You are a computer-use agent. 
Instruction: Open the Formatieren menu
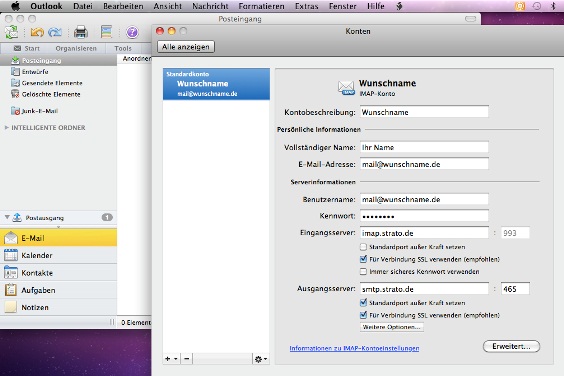(x=261, y=6)
